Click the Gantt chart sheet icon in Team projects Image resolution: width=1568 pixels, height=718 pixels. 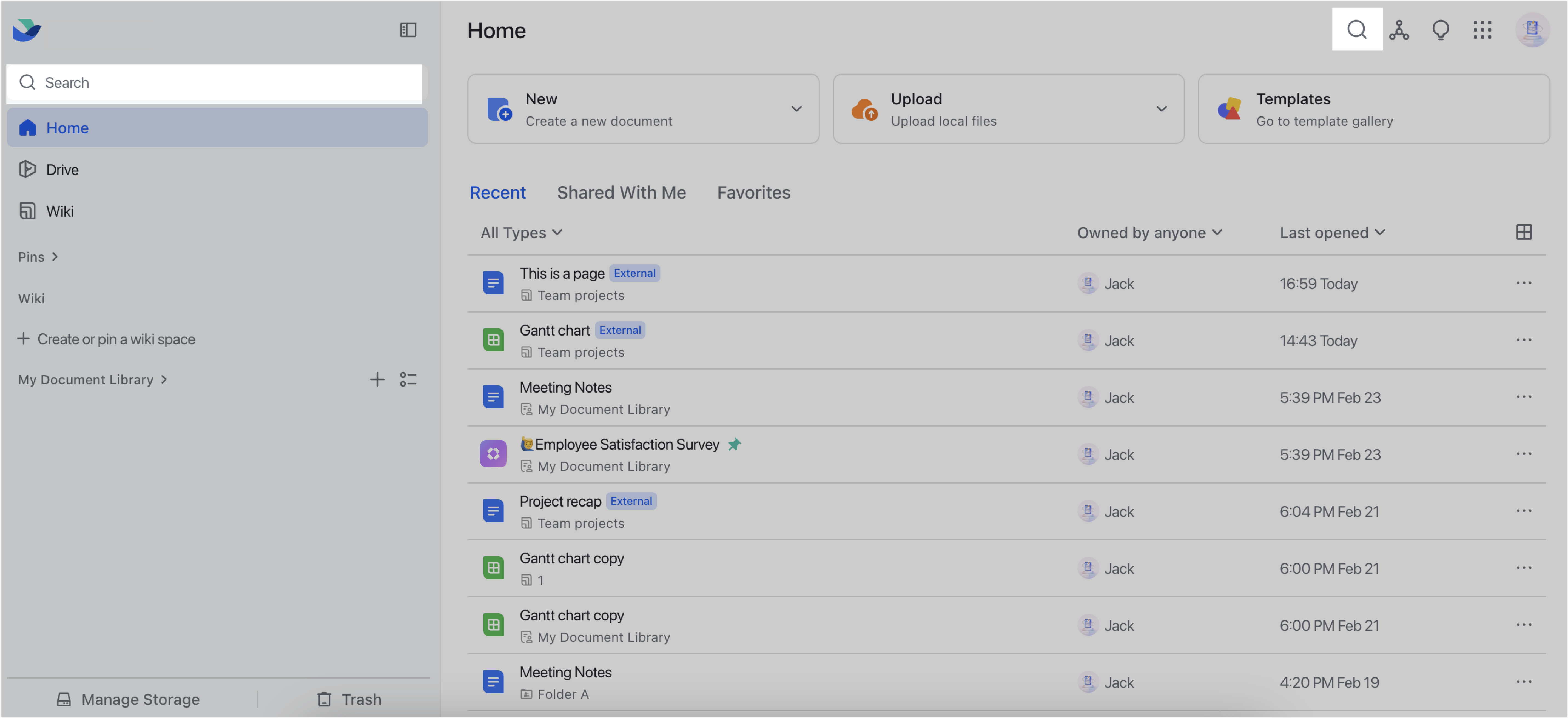[x=493, y=340]
